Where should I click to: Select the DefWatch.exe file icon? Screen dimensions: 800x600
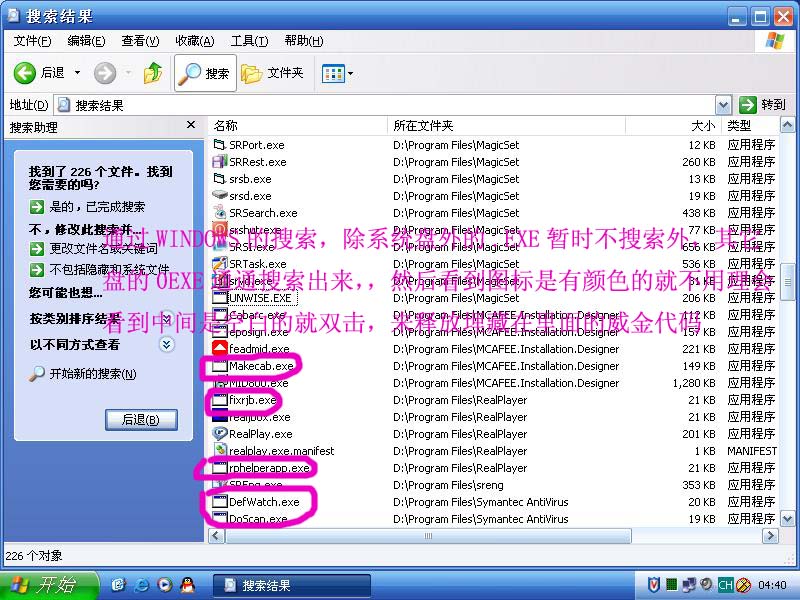click(219, 502)
